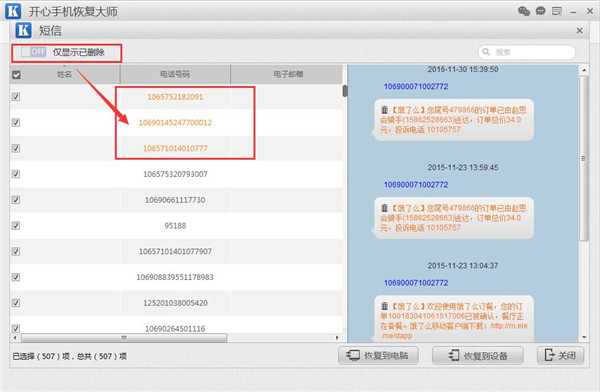The height and width of the screenshot is (392, 600).
Task: Select phone number 10690264501116
Action: tap(175, 328)
